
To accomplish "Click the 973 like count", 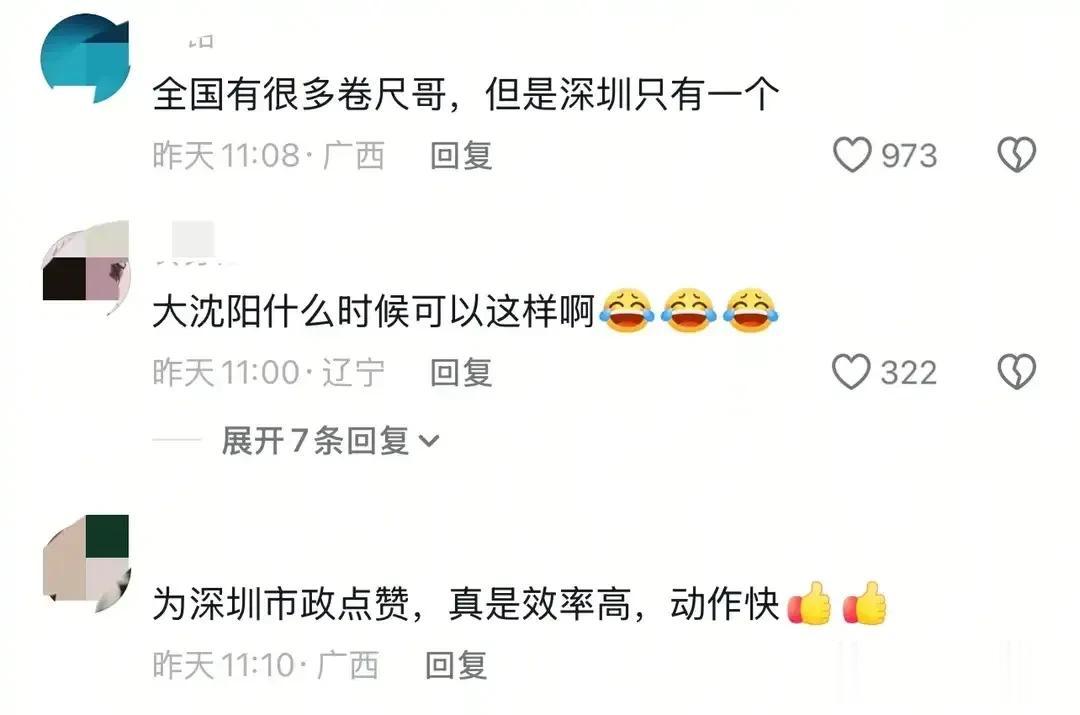I will 909,156.
